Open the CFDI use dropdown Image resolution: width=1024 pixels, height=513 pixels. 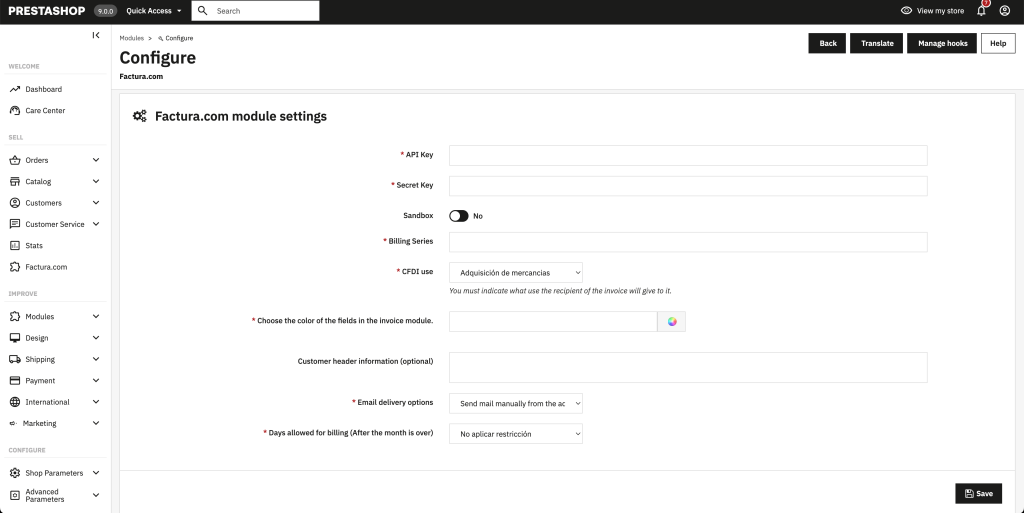pos(516,273)
